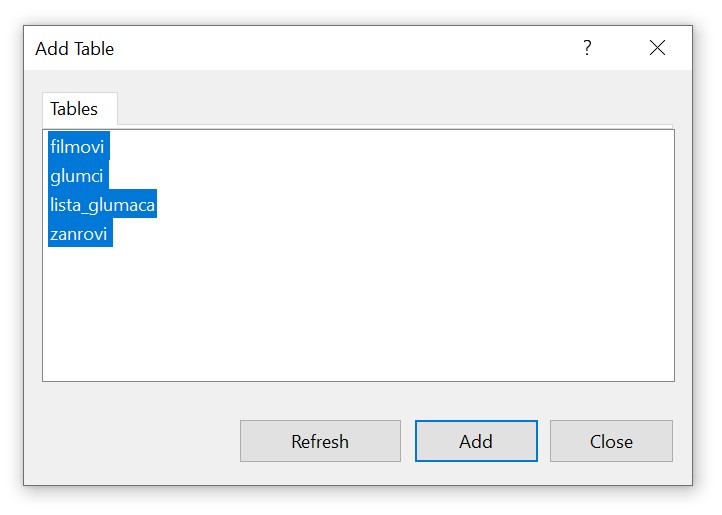The image size is (722, 515).
Task: Select the glumci table entry
Action: point(77,176)
